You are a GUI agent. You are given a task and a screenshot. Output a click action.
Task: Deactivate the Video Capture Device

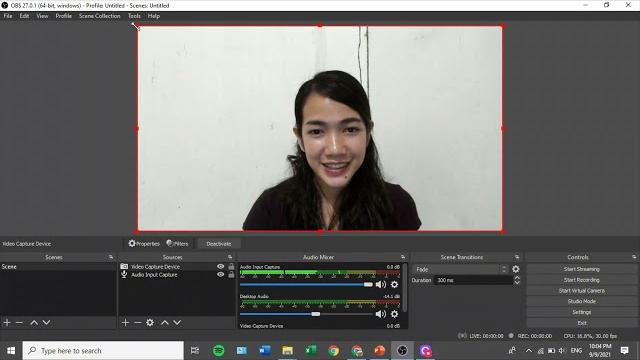(x=219, y=244)
